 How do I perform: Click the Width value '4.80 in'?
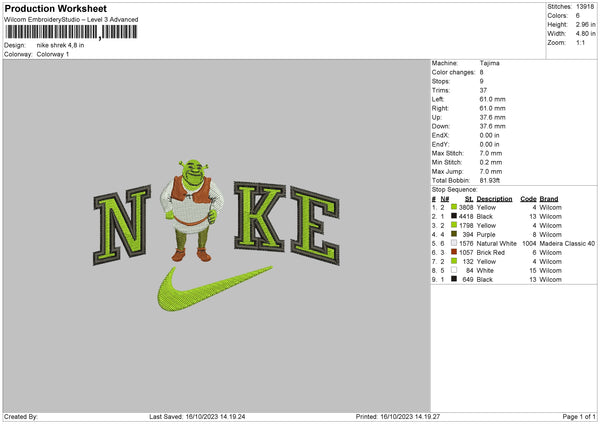tap(585, 34)
